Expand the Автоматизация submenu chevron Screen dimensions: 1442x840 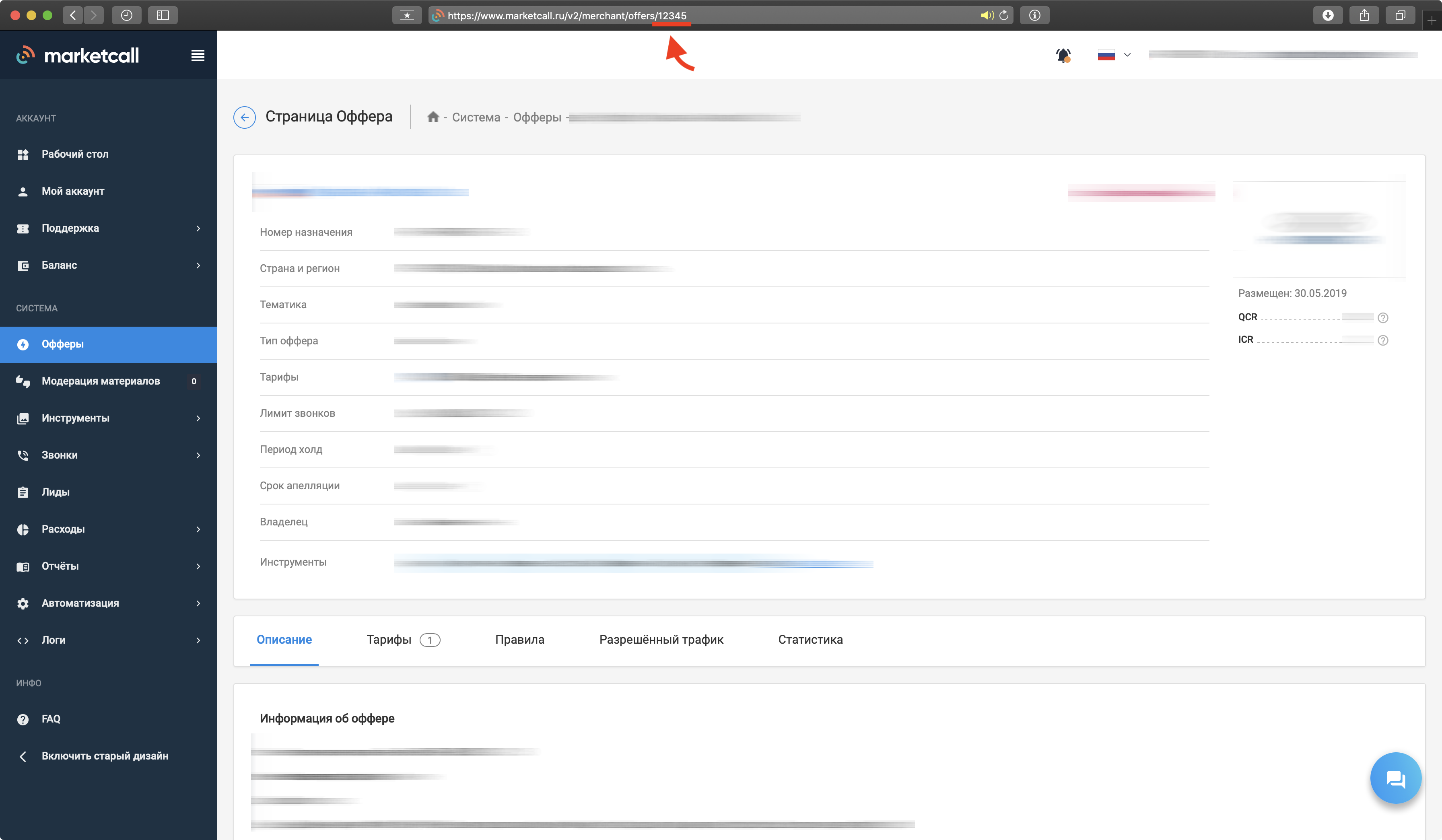coord(198,603)
